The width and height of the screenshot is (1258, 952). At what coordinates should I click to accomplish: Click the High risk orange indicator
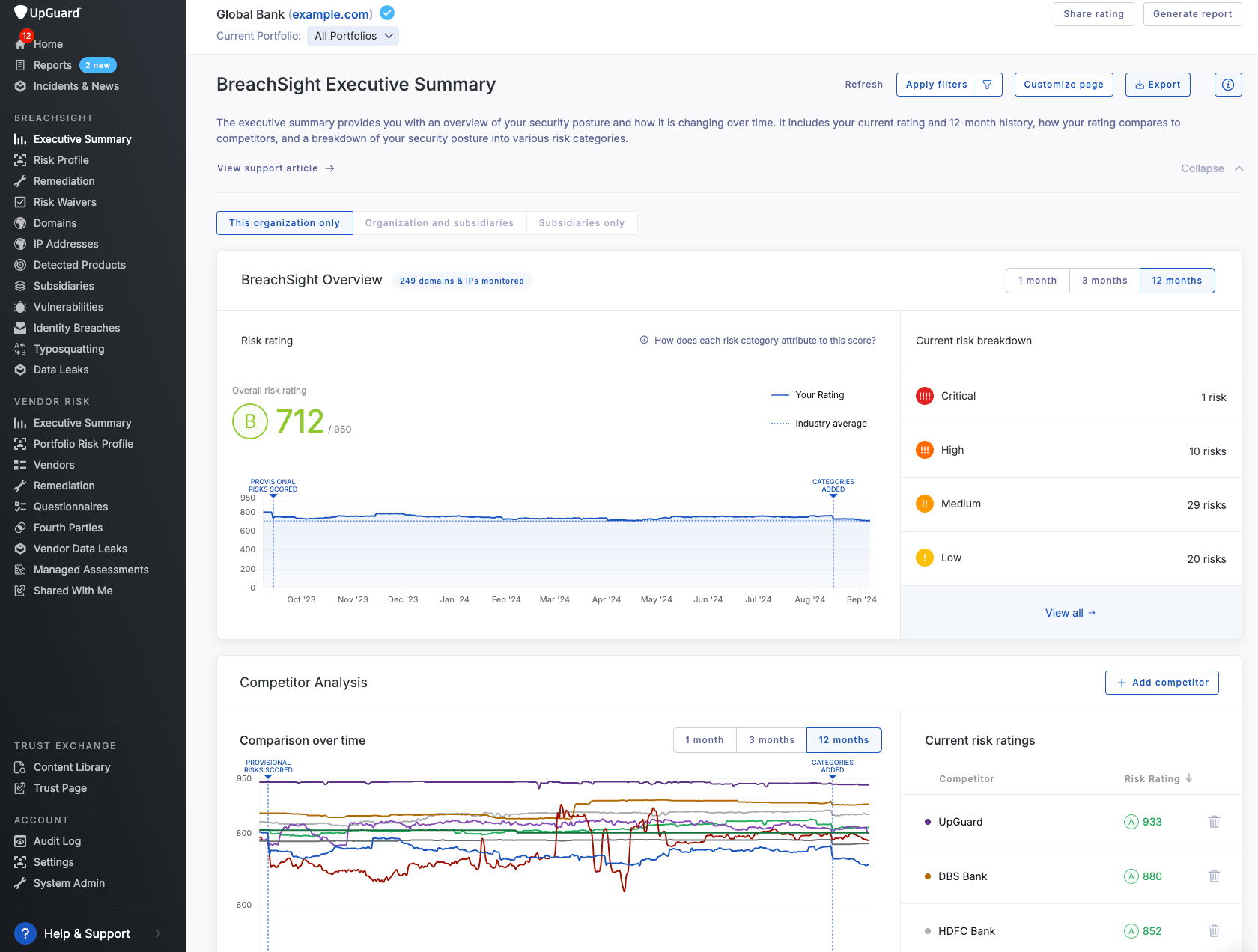(x=925, y=450)
